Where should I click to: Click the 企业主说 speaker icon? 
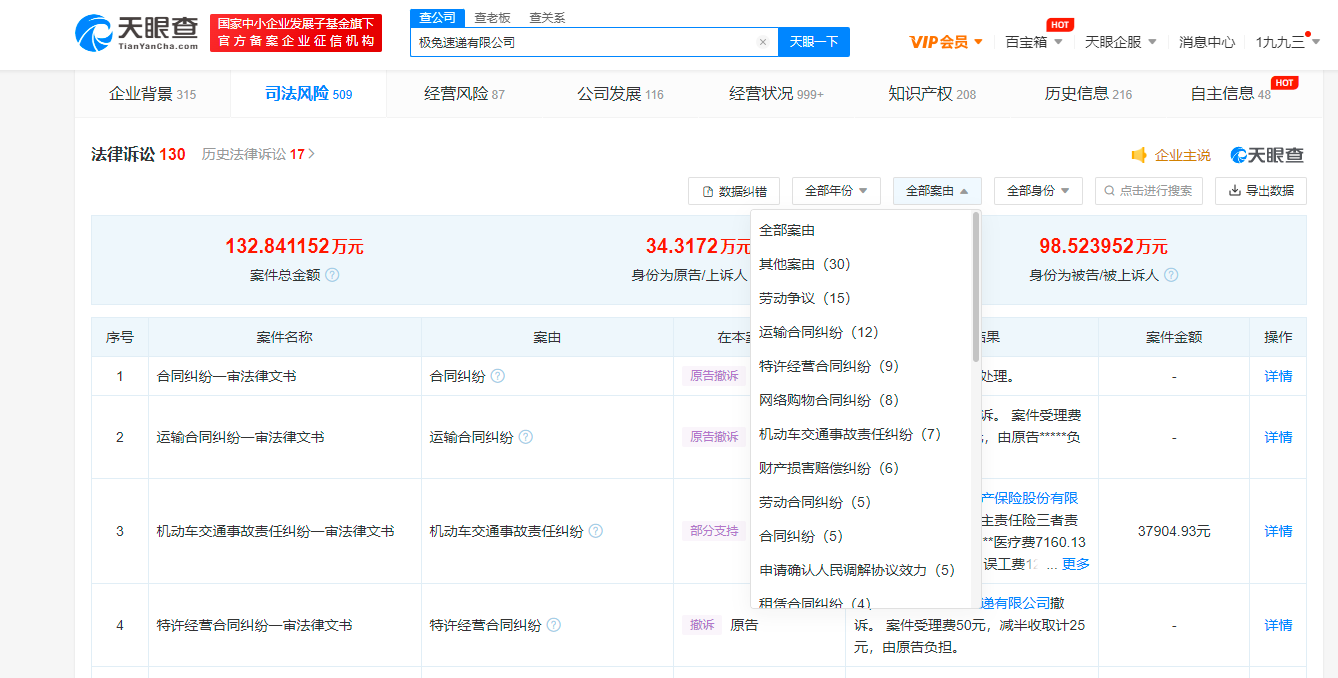pyautogui.click(x=1139, y=155)
